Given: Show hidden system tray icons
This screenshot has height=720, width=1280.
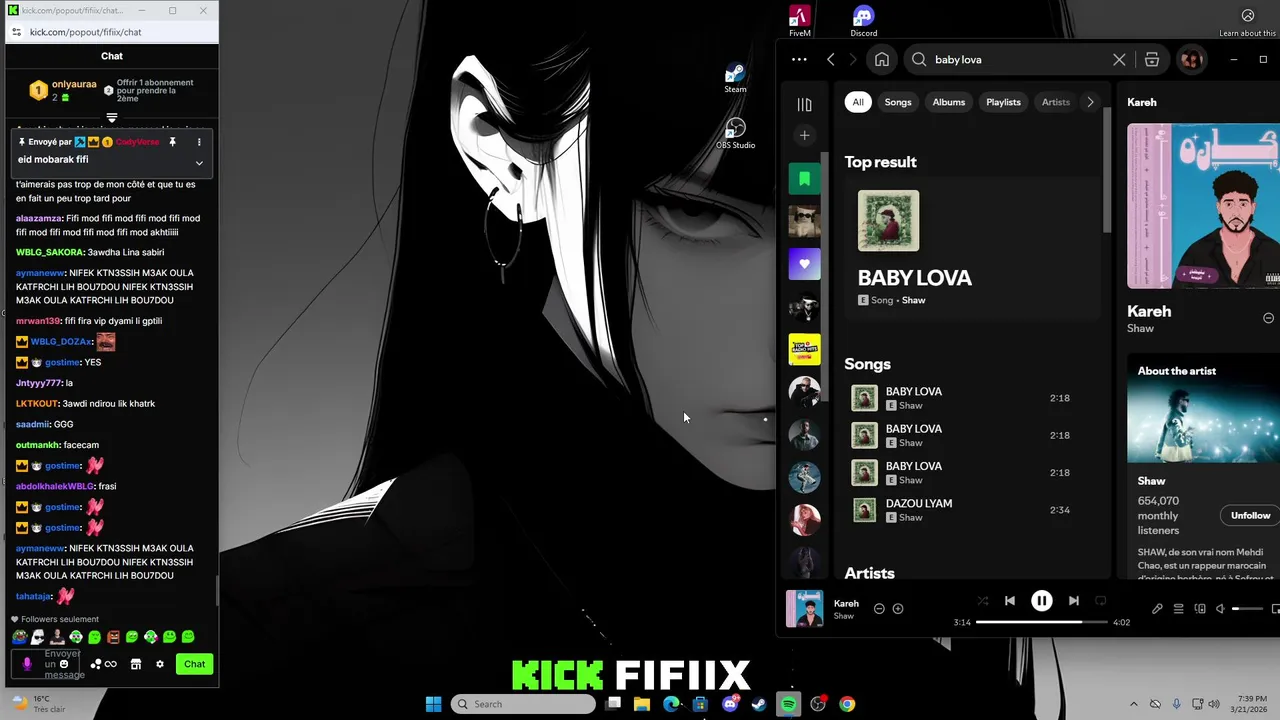Looking at the screenshot, I should [1133, 704].
